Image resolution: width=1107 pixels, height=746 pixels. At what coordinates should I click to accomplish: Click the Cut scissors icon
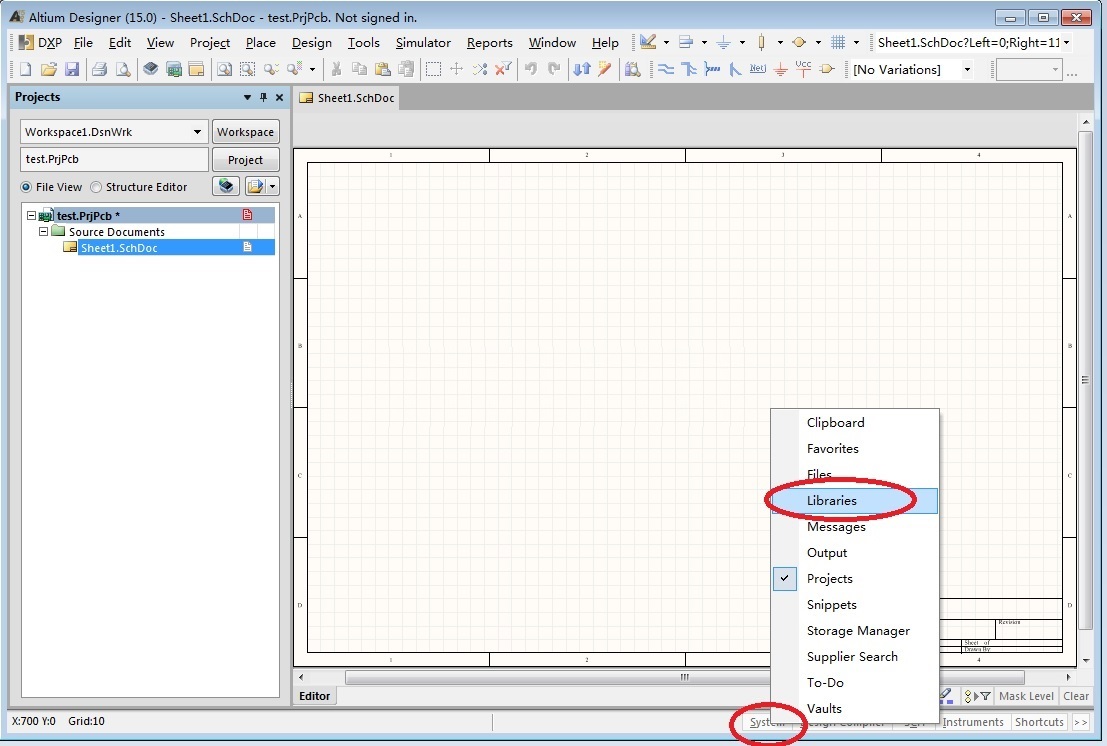pos(336,69)
